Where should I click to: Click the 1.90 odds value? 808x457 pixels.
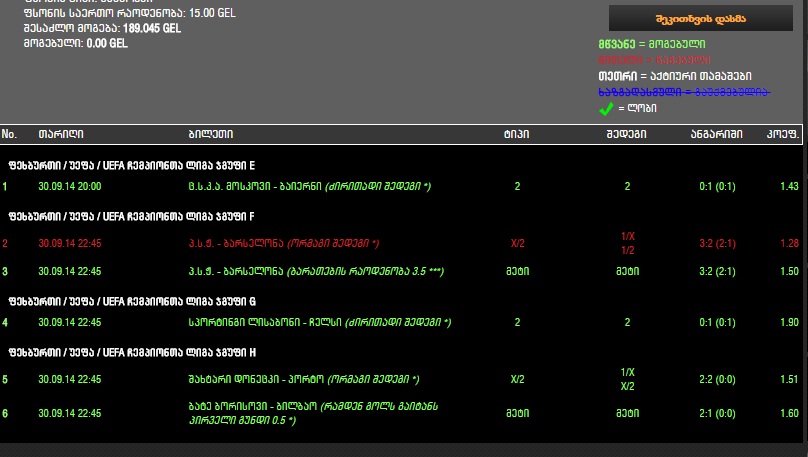coord(789,322)
